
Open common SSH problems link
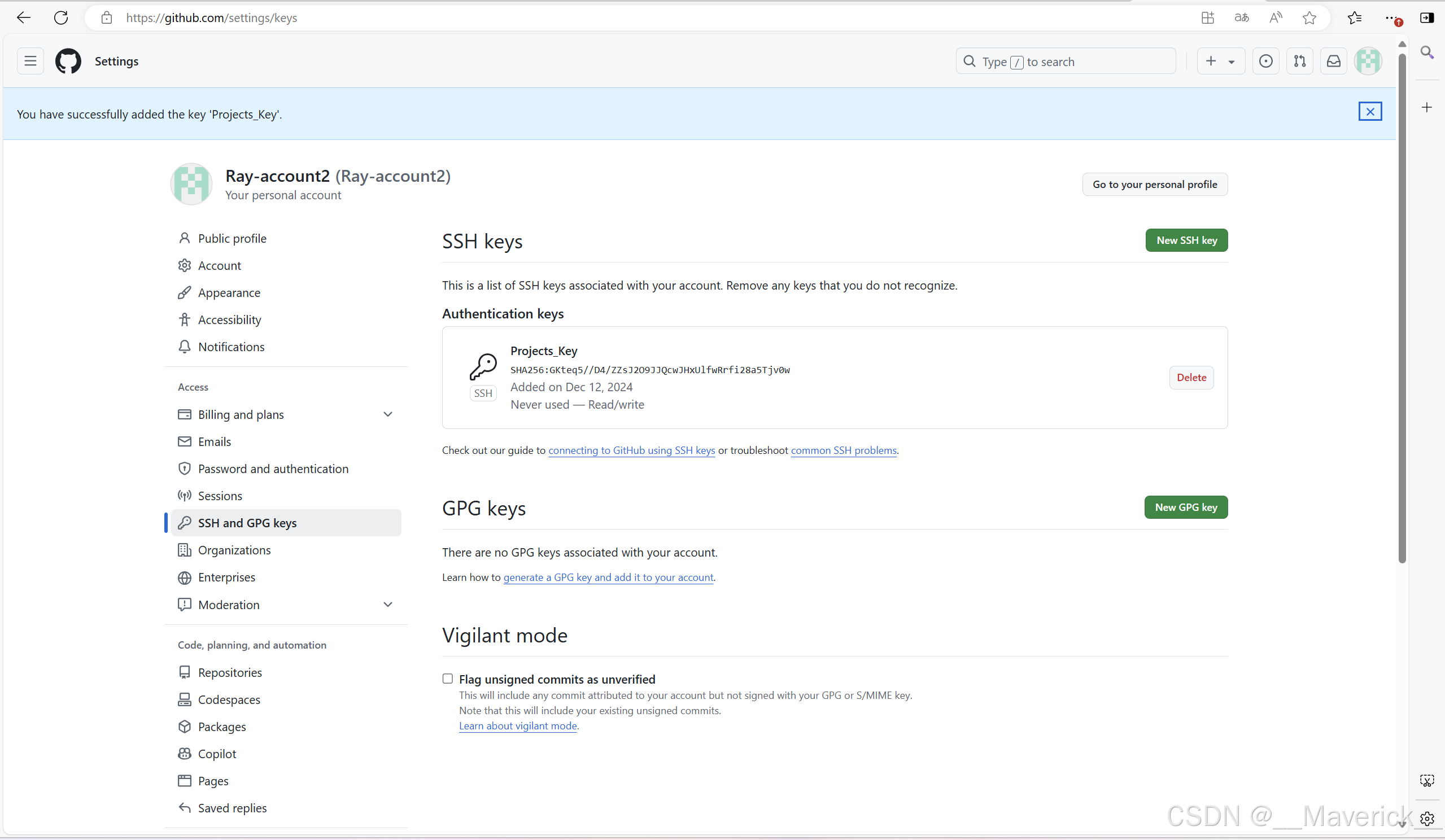point(843,450)
